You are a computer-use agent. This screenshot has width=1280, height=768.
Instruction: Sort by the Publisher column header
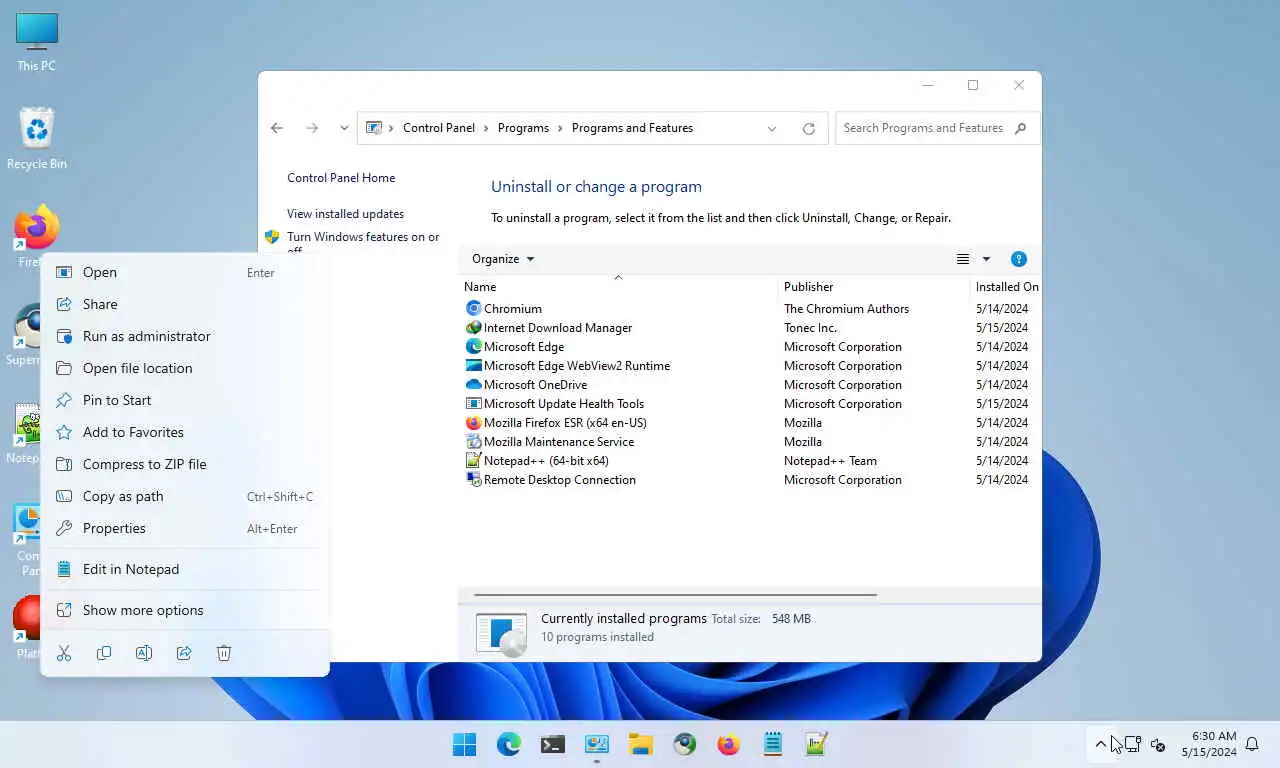point(873,287)
